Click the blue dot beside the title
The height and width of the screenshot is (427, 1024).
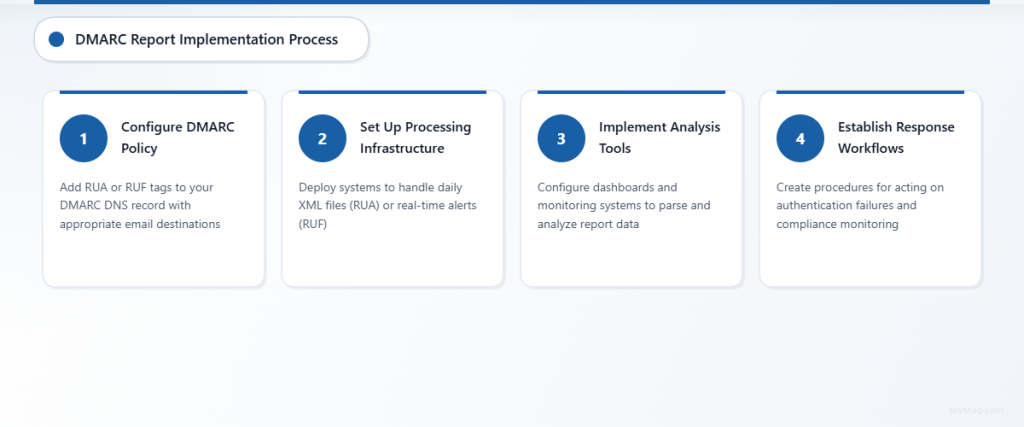click(56, 40)
